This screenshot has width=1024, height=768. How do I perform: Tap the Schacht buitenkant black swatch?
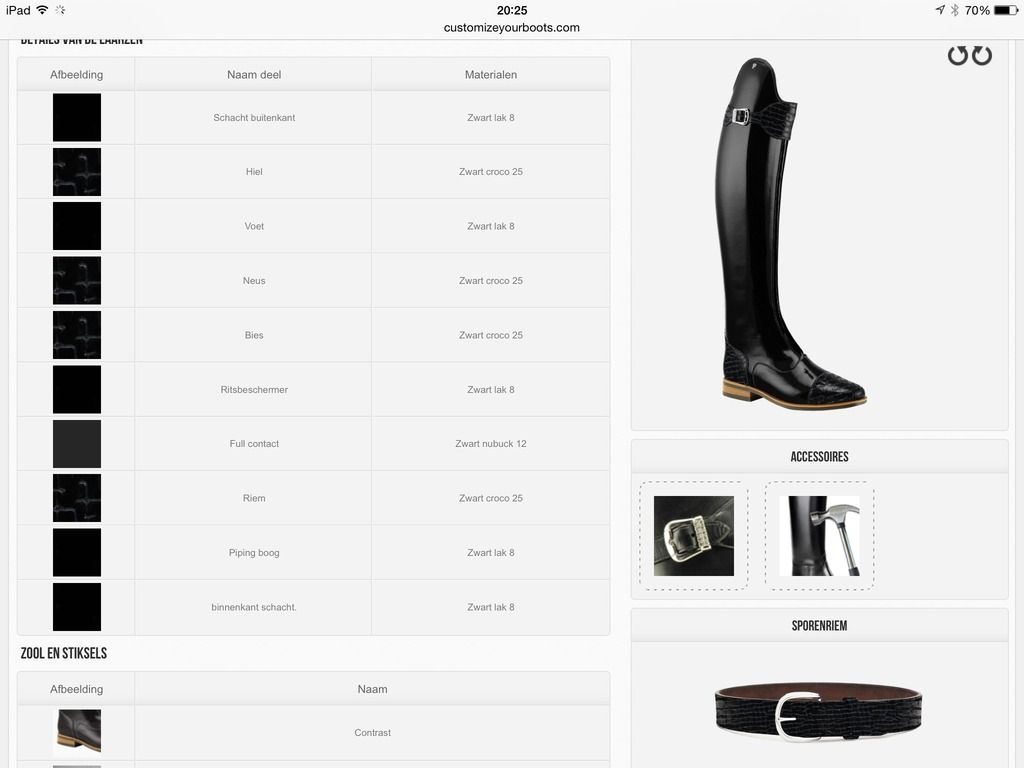point(77,118)
